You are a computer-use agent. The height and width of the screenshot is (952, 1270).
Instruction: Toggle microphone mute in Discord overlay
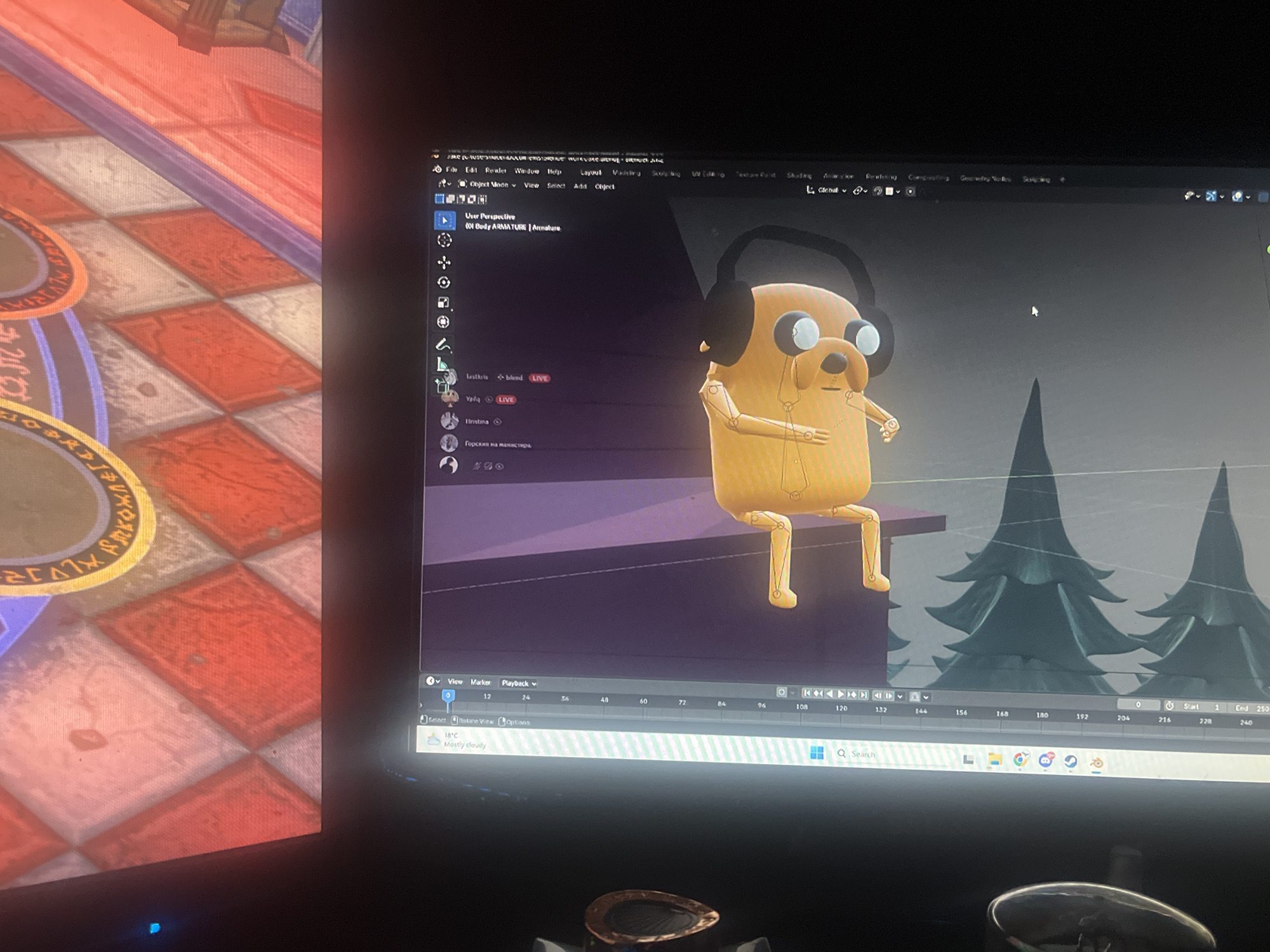(x=476, y=466)
